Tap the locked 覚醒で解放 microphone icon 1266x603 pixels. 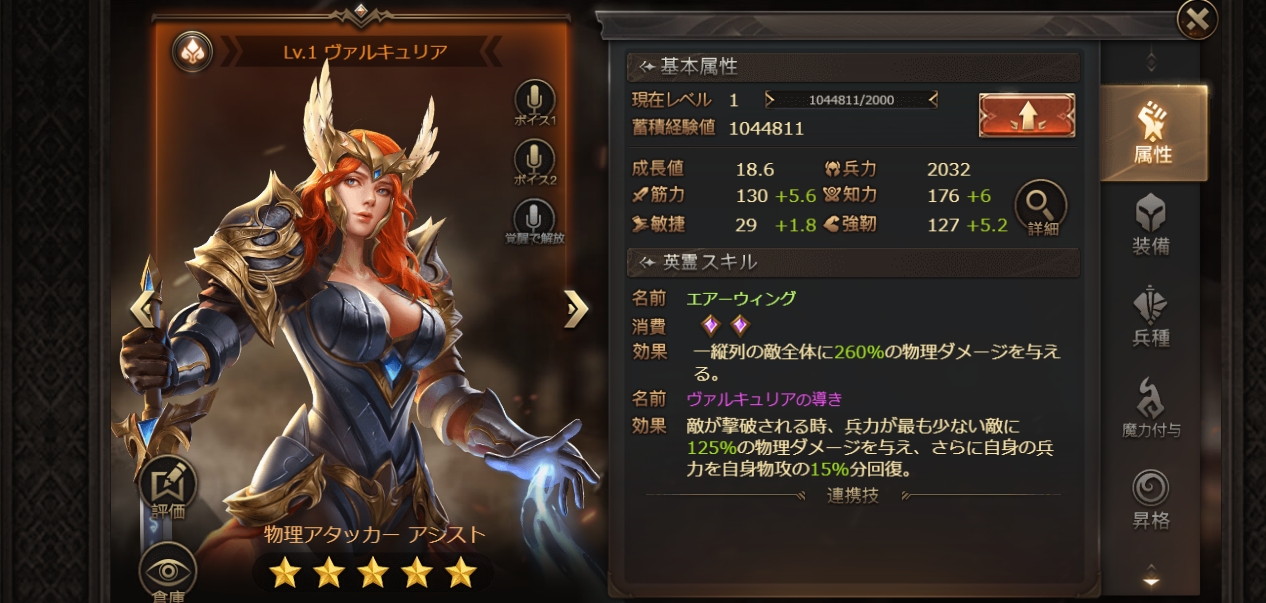tap(535, 220)
